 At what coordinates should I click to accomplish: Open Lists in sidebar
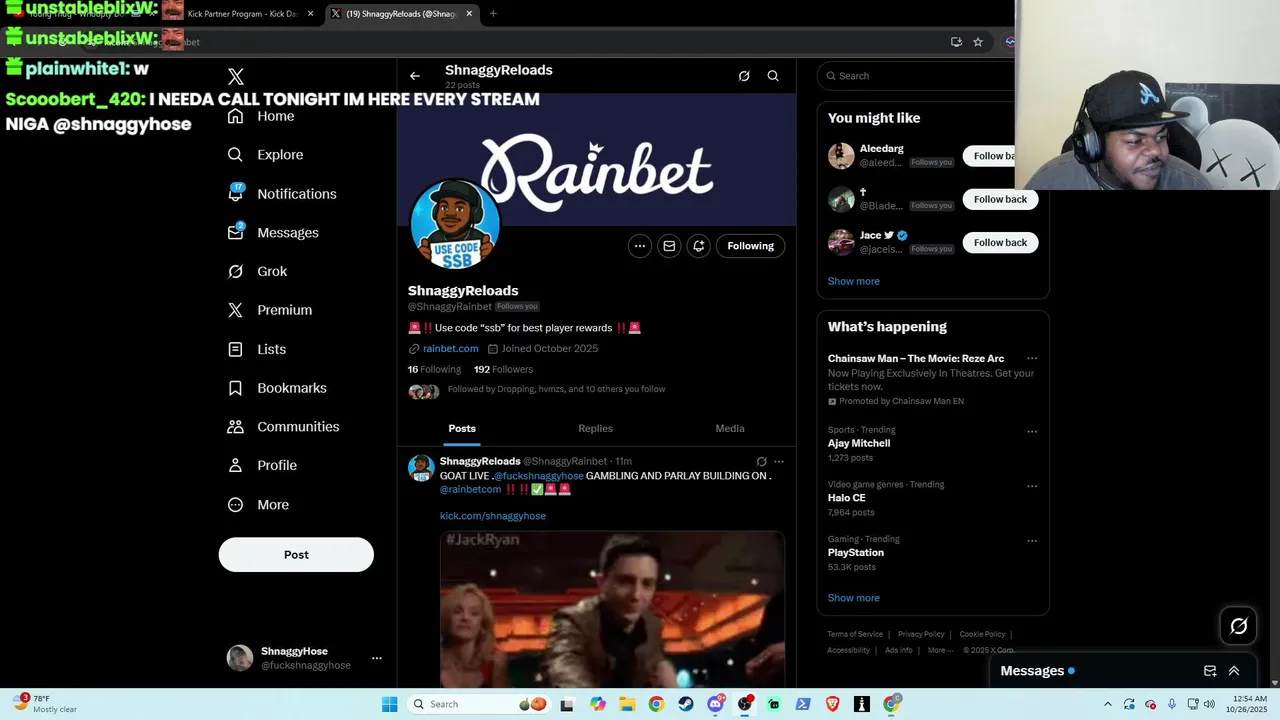click(x=257, y=349)
